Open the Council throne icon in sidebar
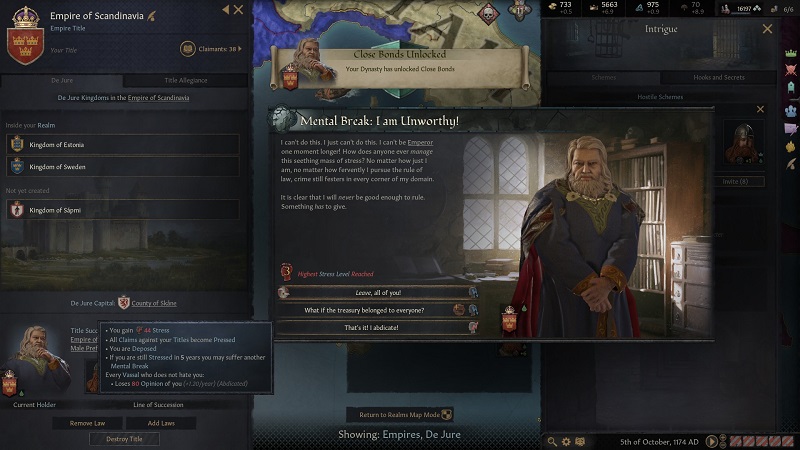The height and width of the screenshot is (450, 800). pyautogui.click(x=790, y=88)
